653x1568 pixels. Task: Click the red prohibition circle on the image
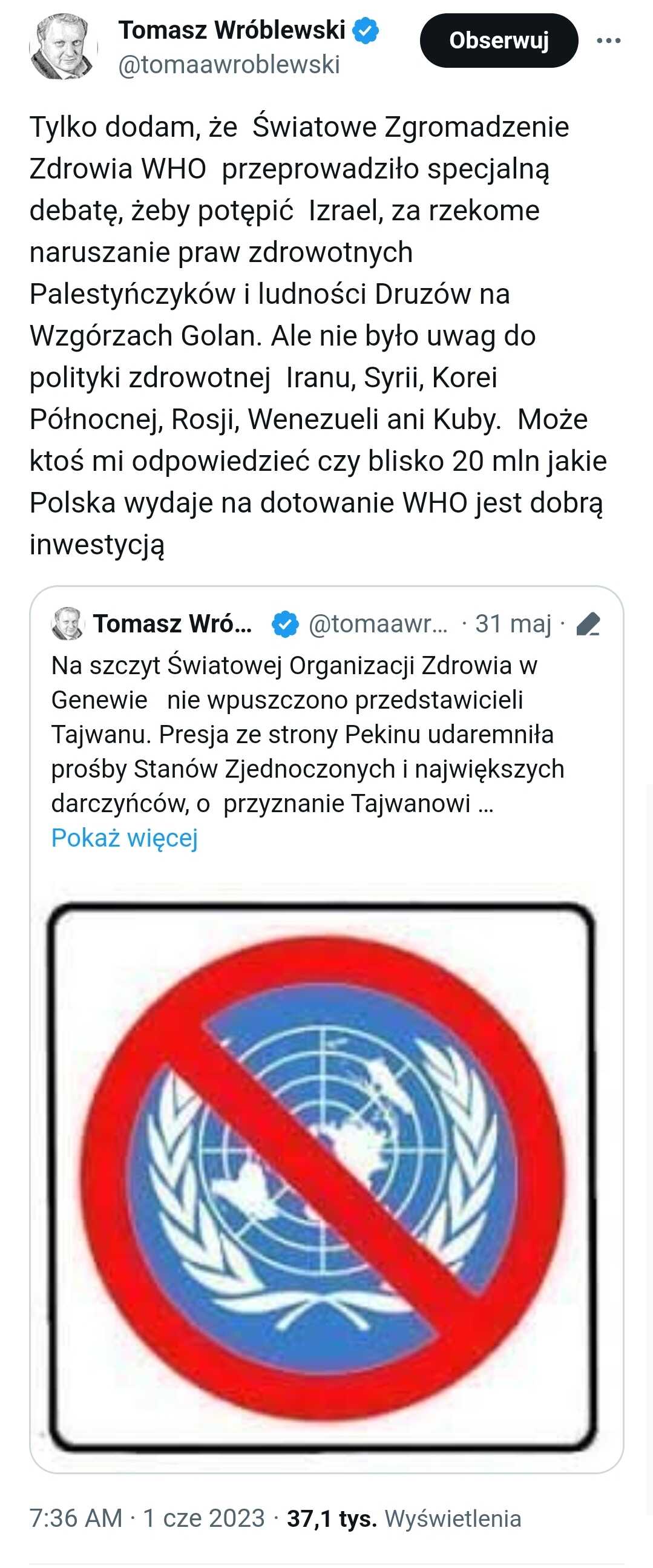323,1179
